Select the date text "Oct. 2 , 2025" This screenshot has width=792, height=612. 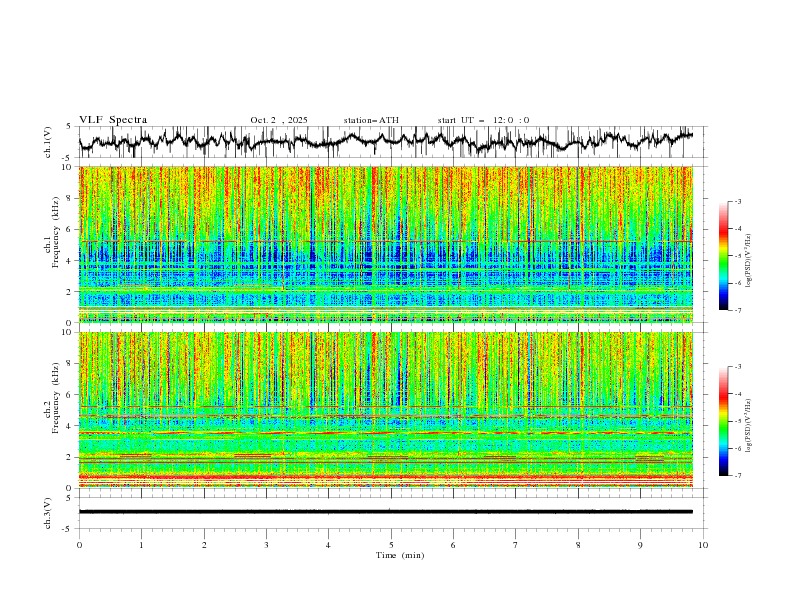[x=279, y=120]
